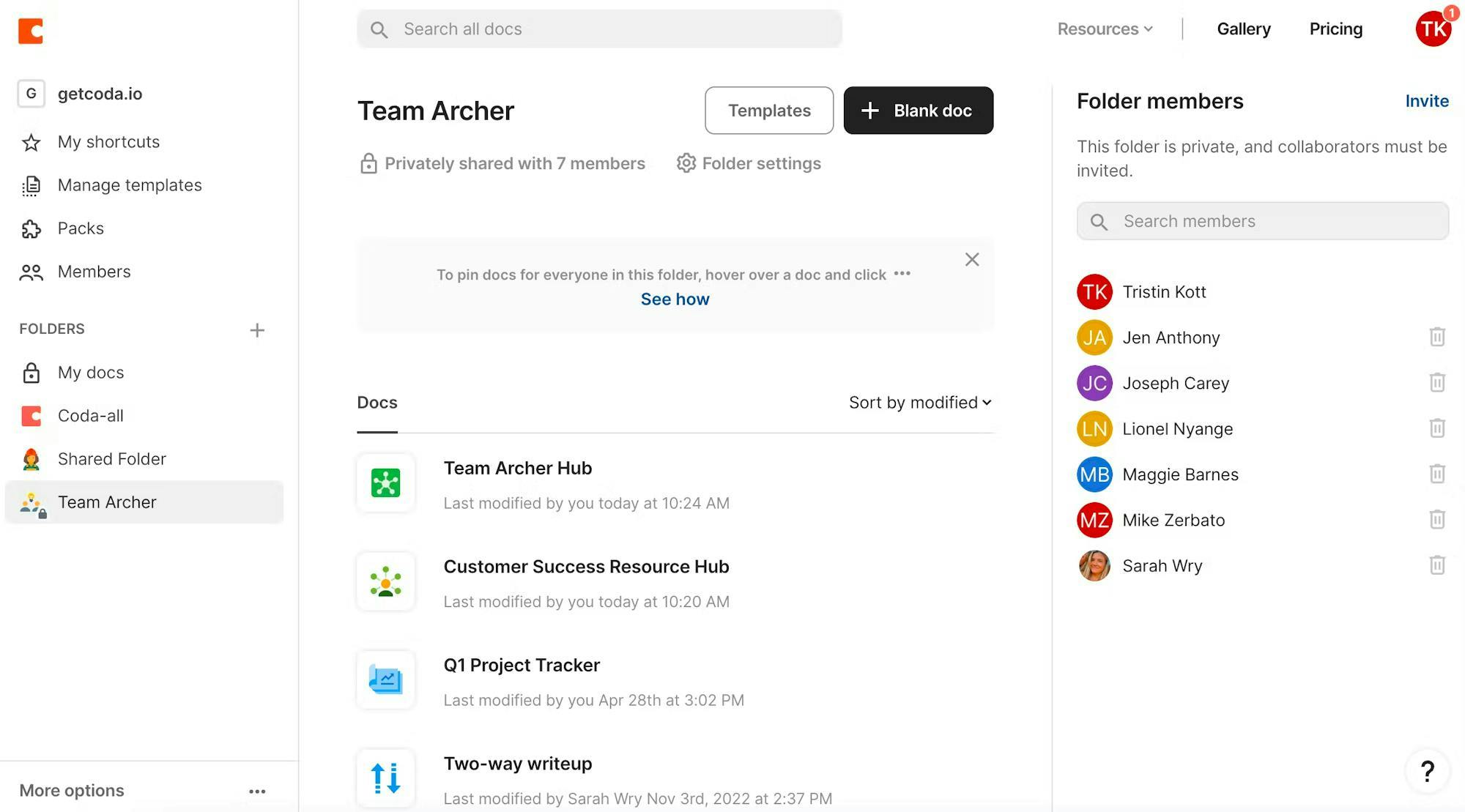Remove Joseph Carey with trash icon
The height and width of the screenshot is (812, 1465).
tap(1437, 382)
